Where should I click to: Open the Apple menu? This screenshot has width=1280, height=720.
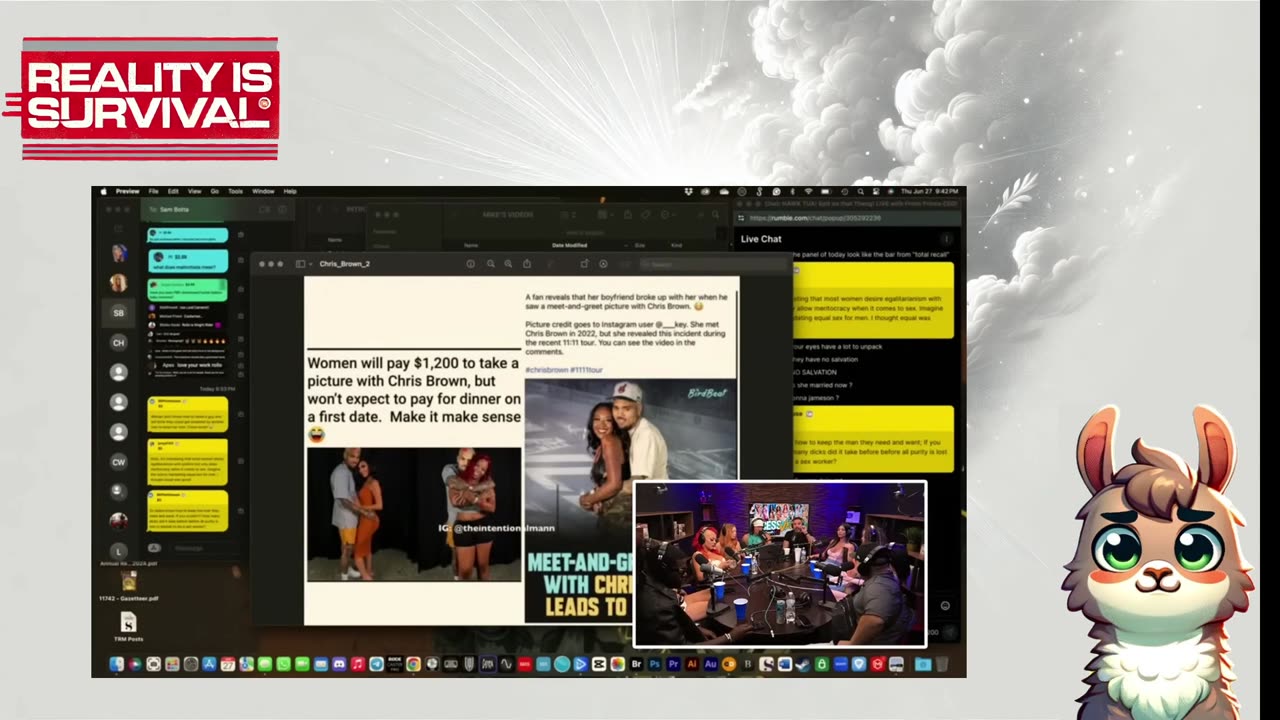click(x=103, y=191)
